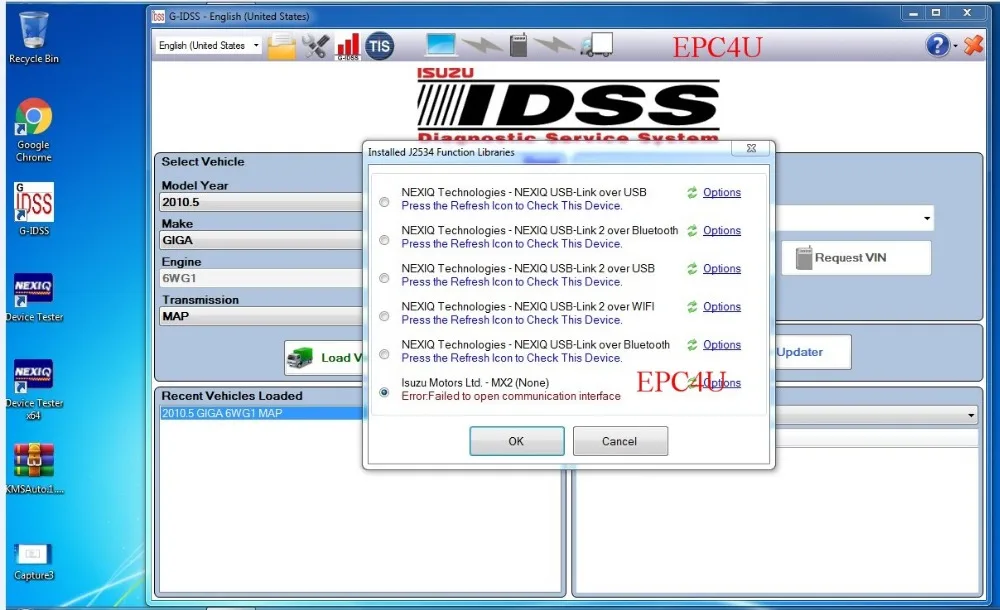This screenshot has width=1000, height=610.
Task: Open NEXIQ Device Tester x64 shortcut
Action: [34, 389]
